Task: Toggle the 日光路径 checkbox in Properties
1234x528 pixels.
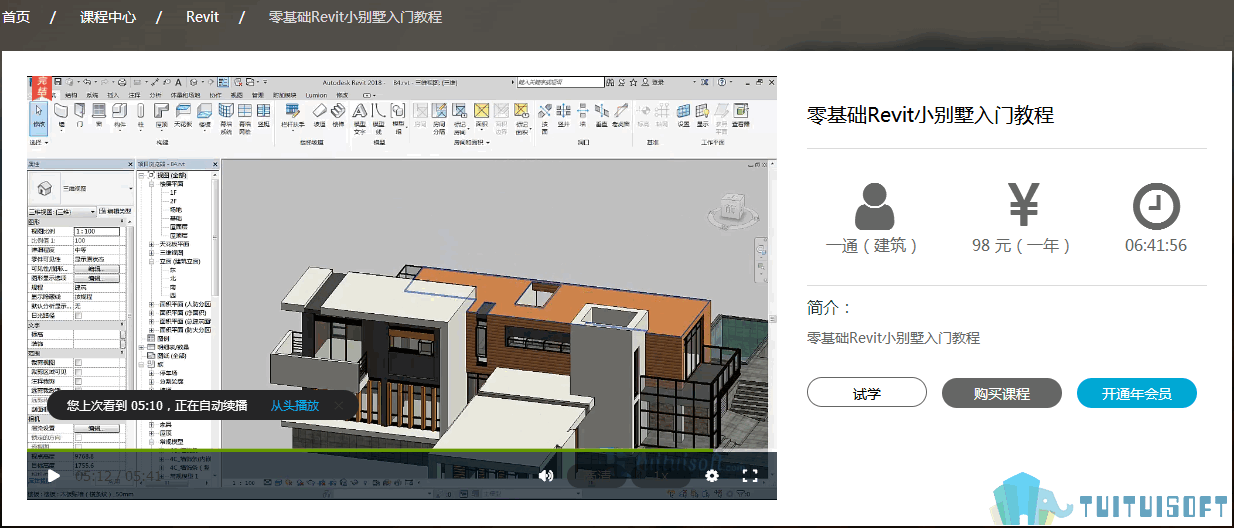Action: 78,315
